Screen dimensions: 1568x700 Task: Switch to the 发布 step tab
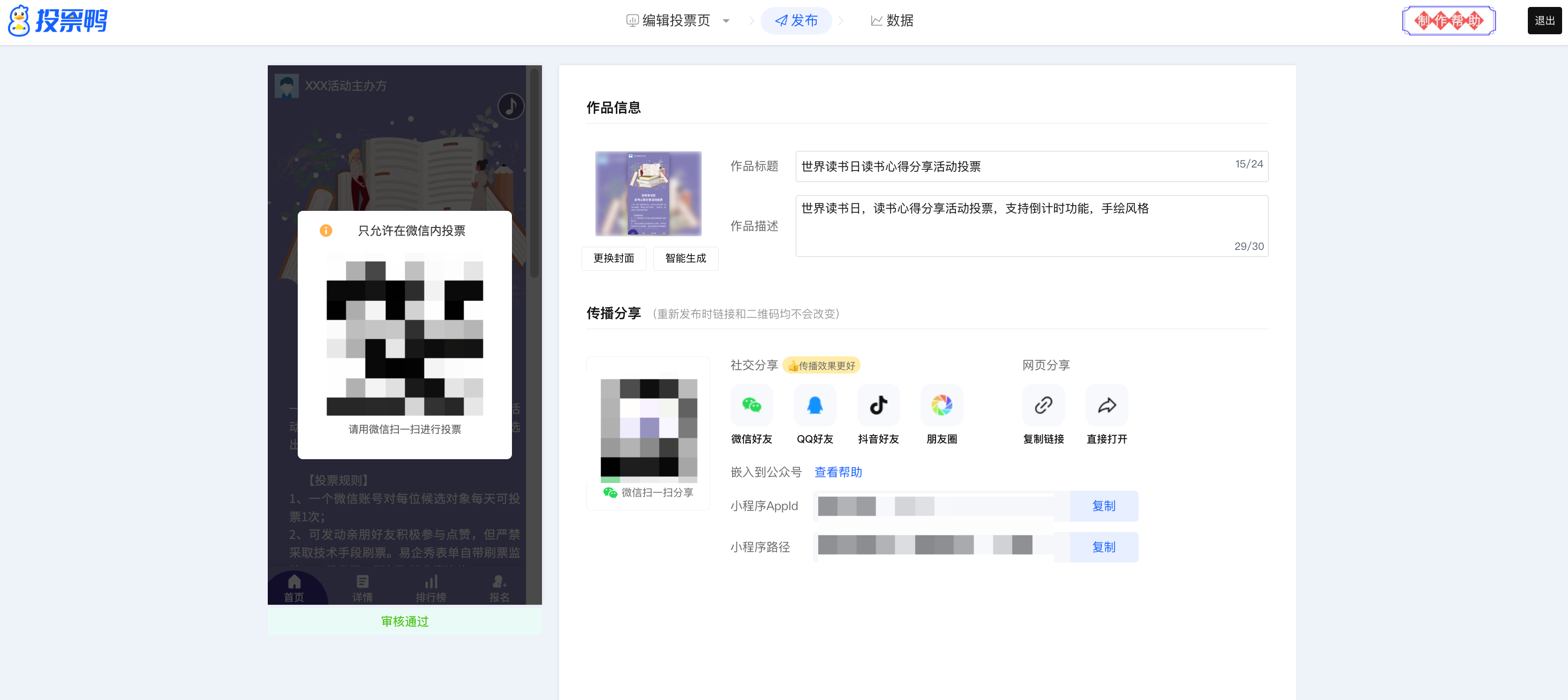point(796,21)
